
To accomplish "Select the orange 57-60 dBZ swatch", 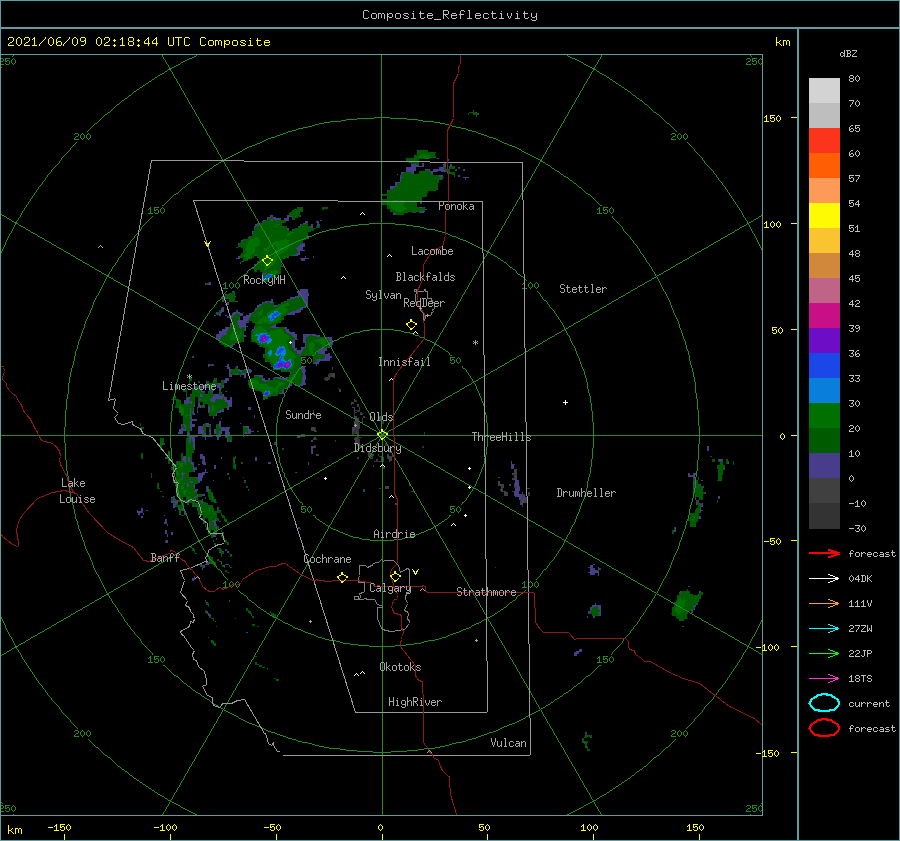I will click(x=824, y=165).
